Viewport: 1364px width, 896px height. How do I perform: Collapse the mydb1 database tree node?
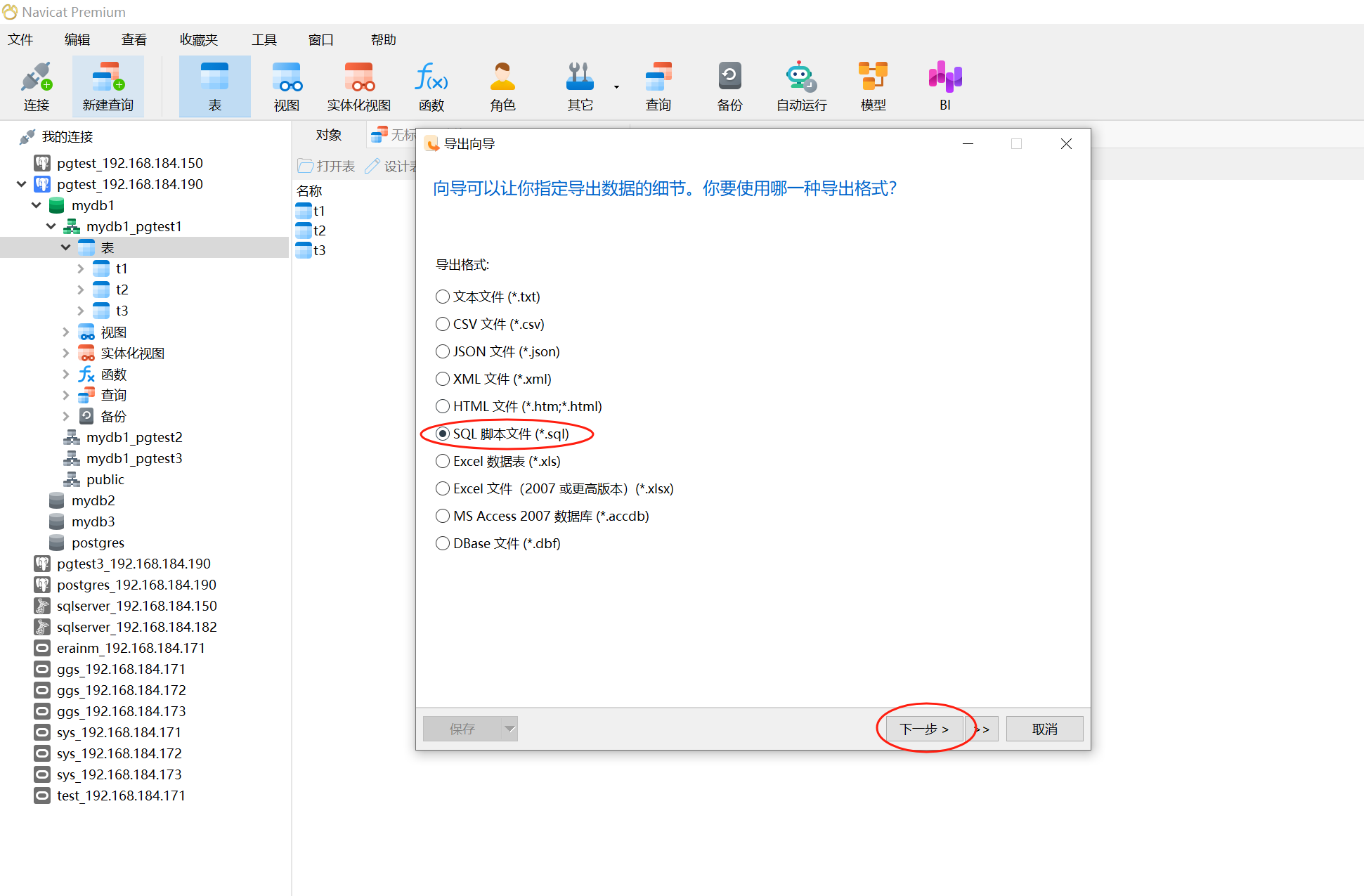pos(37,205)
